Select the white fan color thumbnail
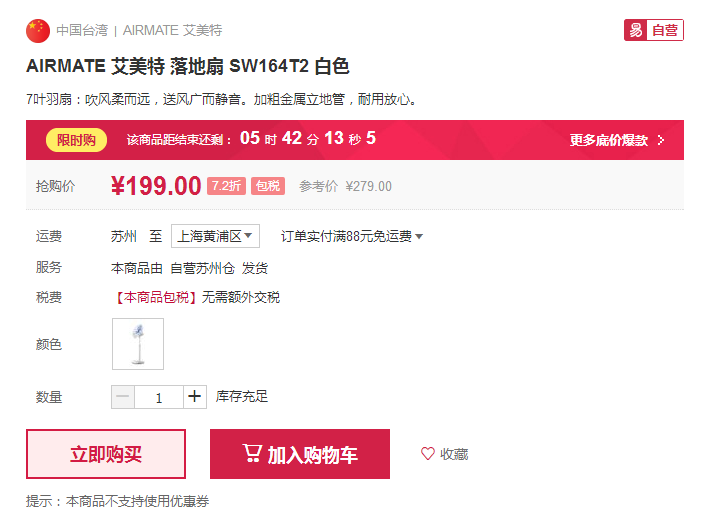 tap(138, 344)
